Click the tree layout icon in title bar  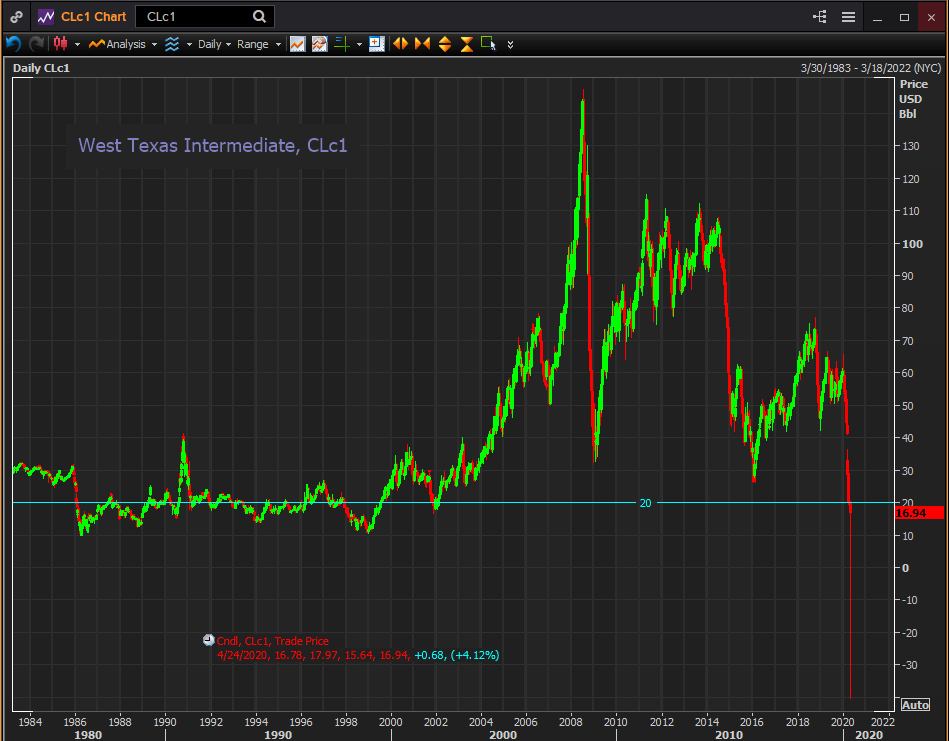tap(819, 17)
